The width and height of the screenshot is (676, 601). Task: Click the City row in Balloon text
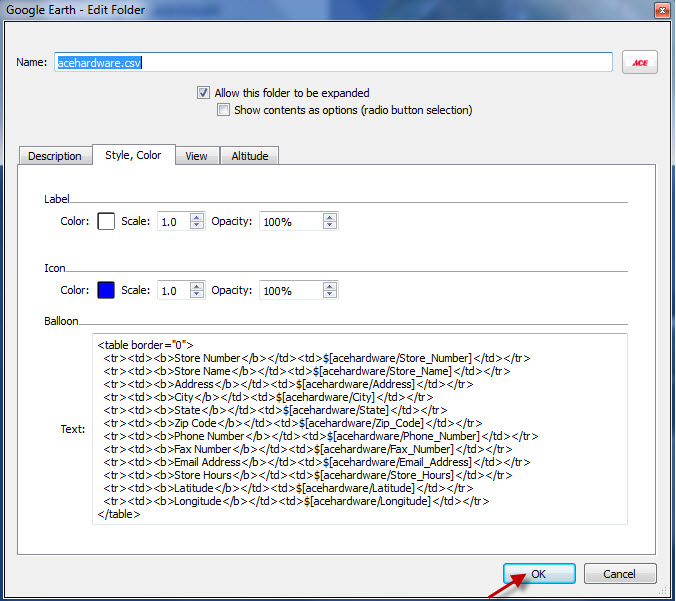(268, 397)
